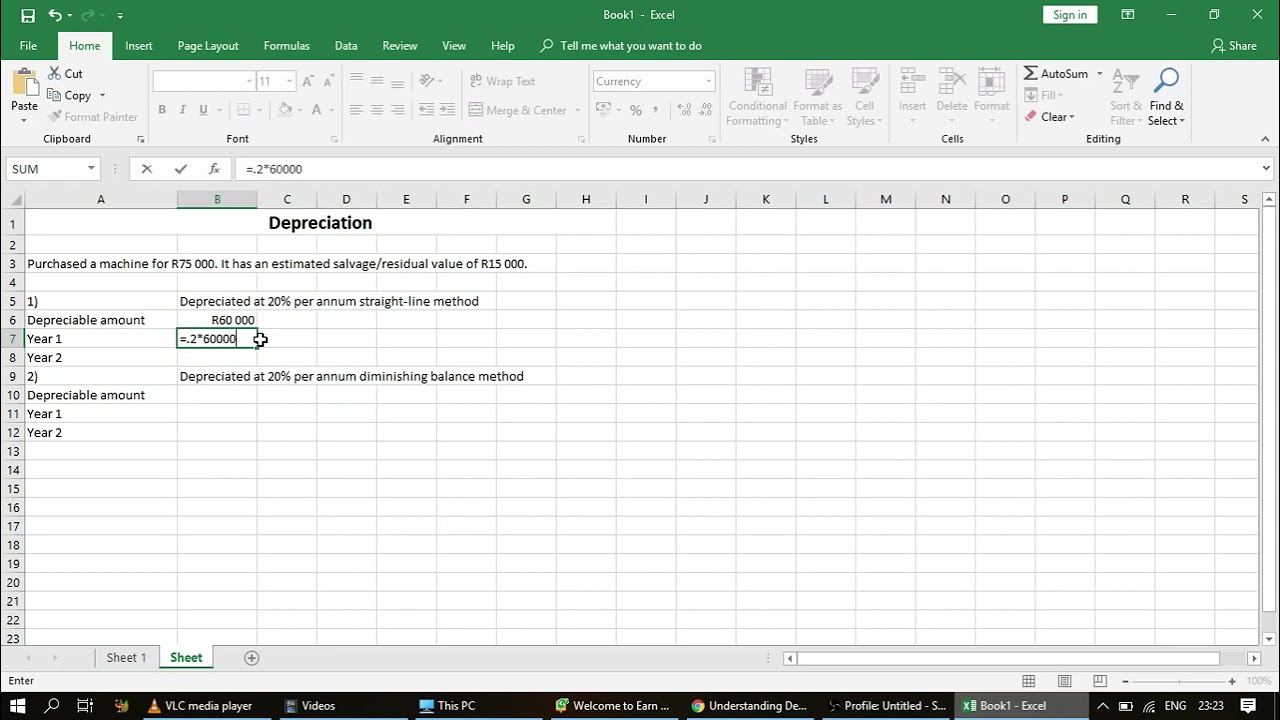Open the Copy dropdown arrow
1280x720 pixels.
click(102, 96)
